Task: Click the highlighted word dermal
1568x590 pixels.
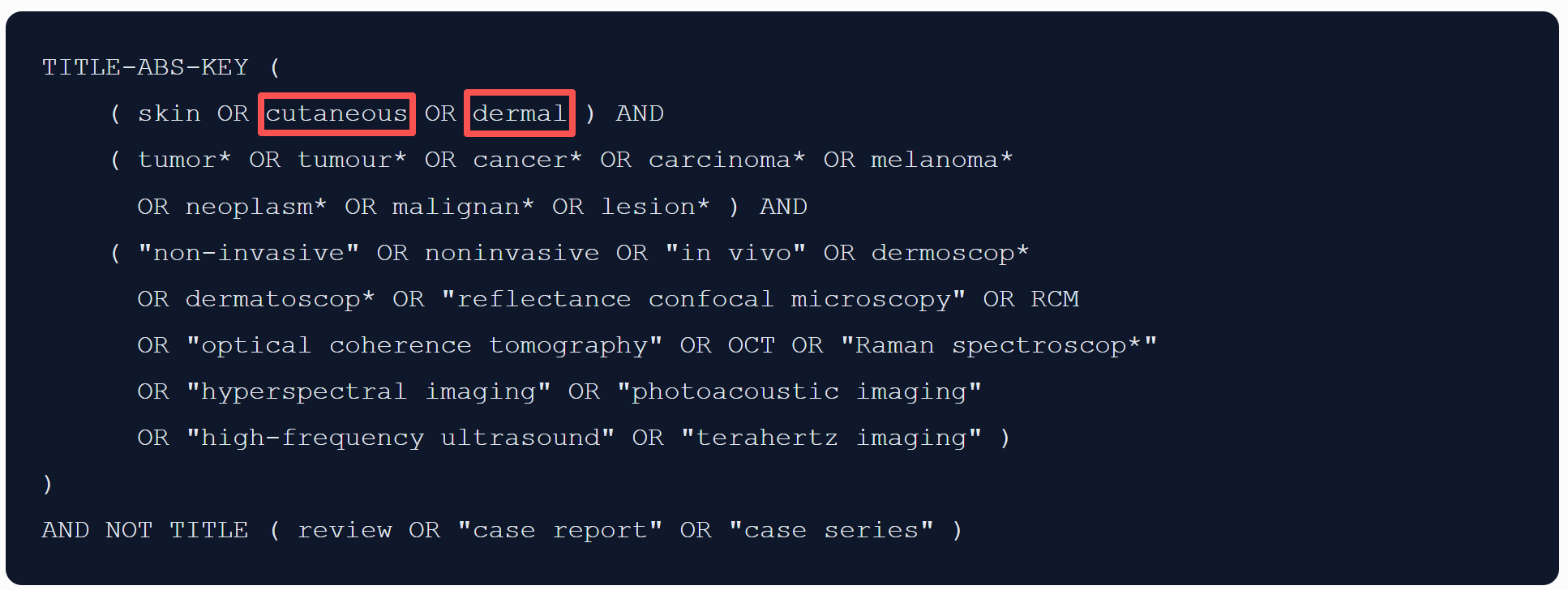Action: tap(520, 113)
